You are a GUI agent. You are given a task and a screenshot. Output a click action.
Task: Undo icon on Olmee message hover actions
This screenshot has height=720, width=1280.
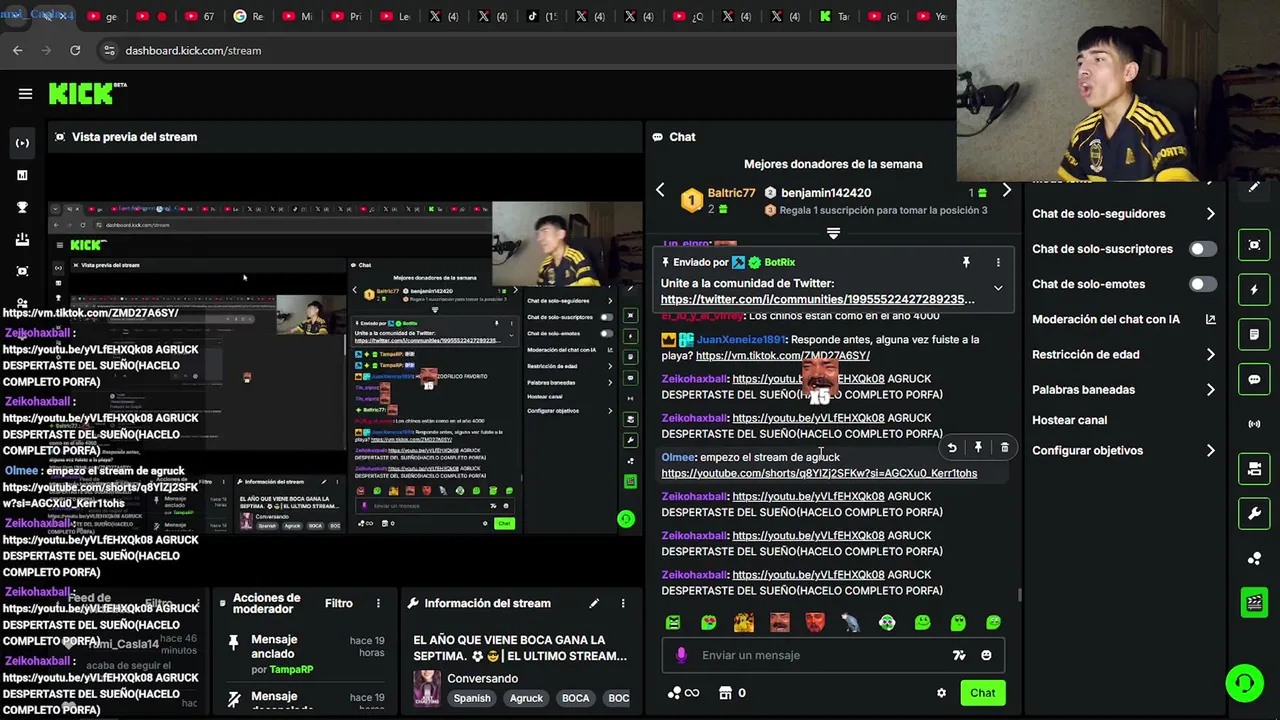952,448
